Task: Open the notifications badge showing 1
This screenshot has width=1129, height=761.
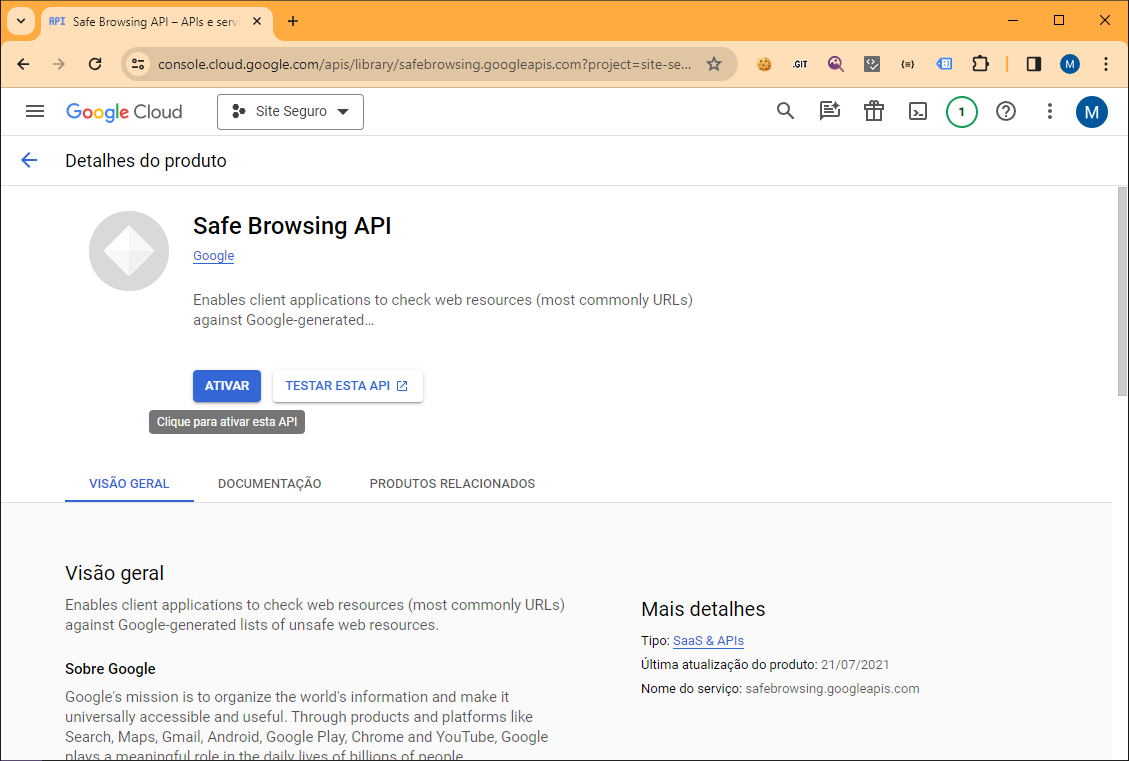Action: coord(961,112)
